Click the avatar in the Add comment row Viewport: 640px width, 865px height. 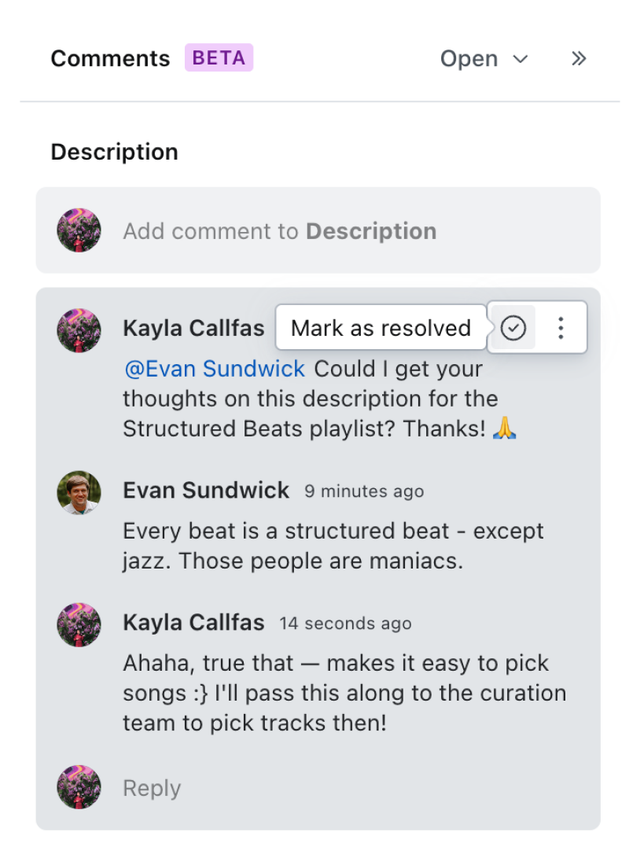click(79, 230)
